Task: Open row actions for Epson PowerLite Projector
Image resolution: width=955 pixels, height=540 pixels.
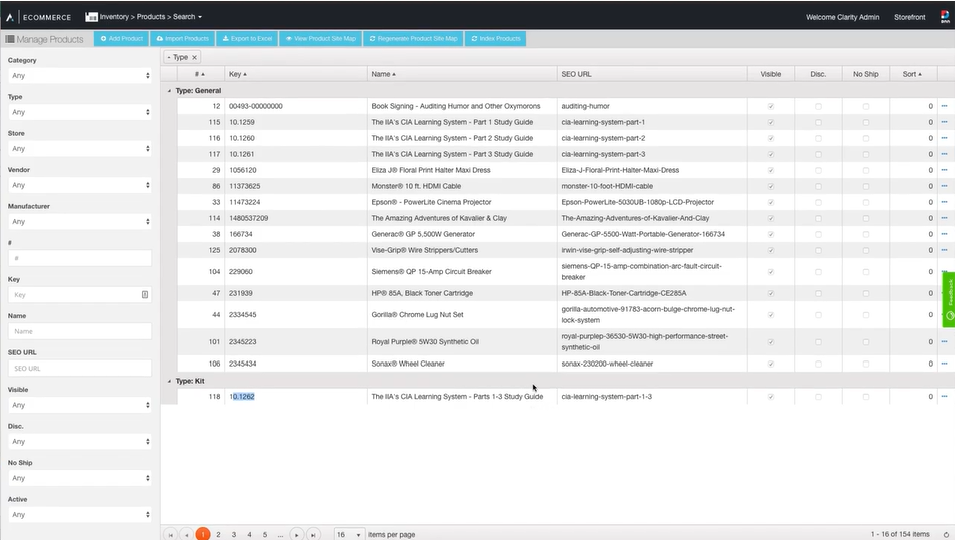Action: point(945,202)
